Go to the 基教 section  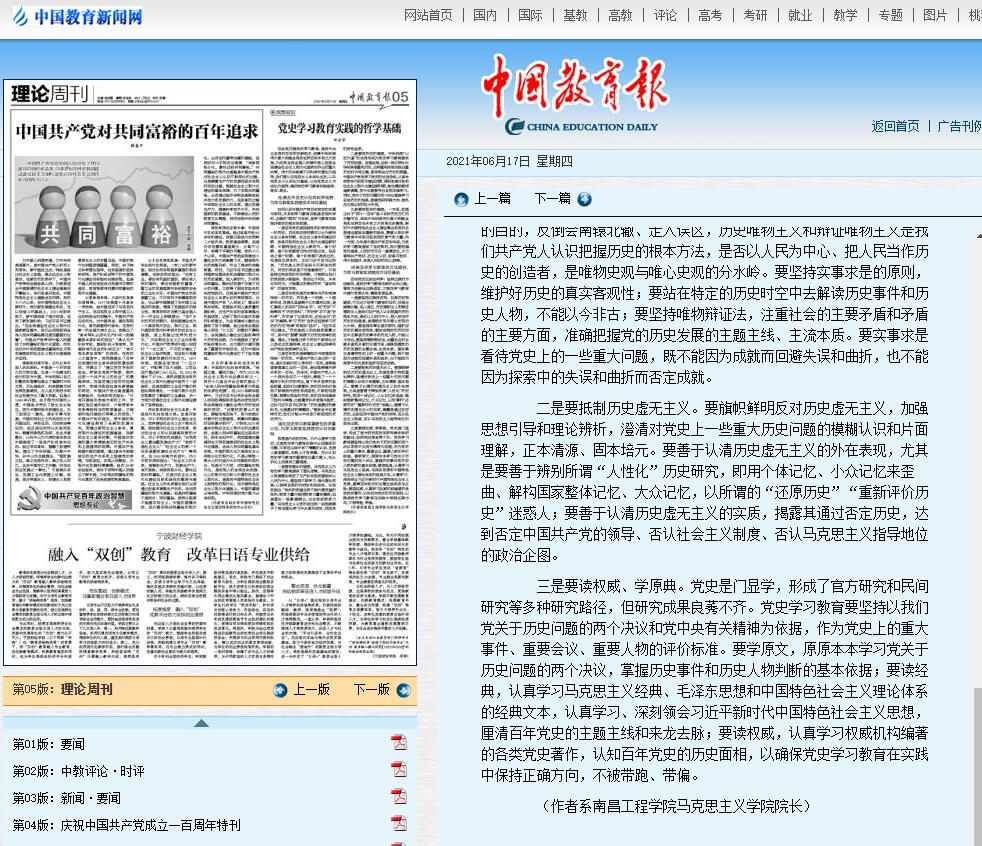point(576,15)
